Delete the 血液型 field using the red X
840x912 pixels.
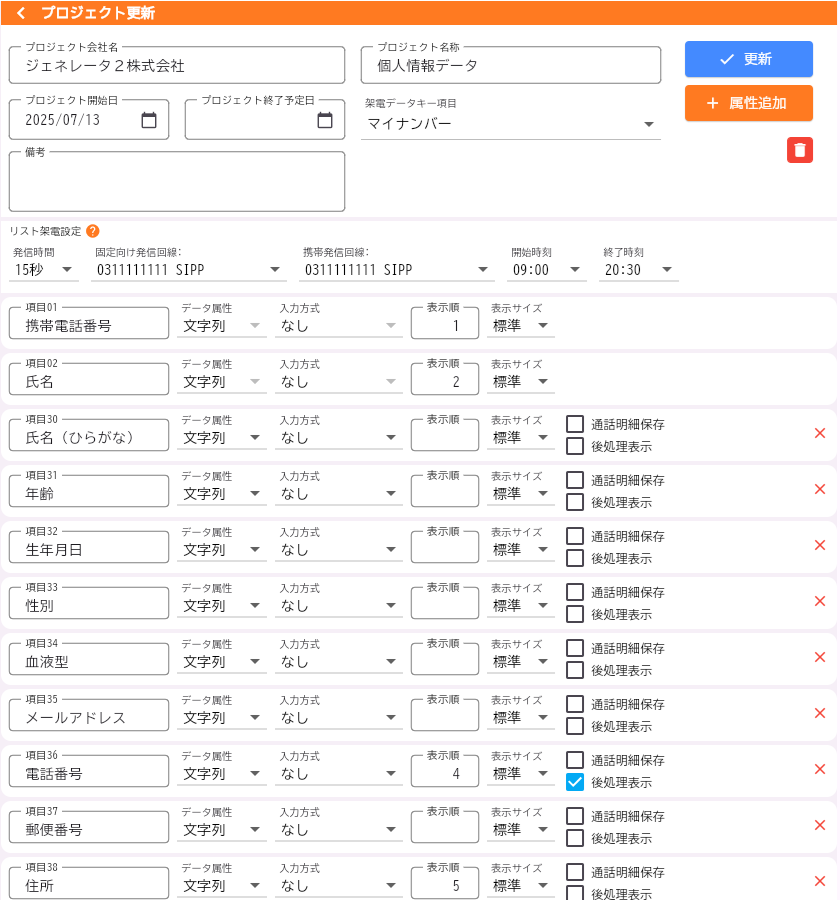pos(820,658)
